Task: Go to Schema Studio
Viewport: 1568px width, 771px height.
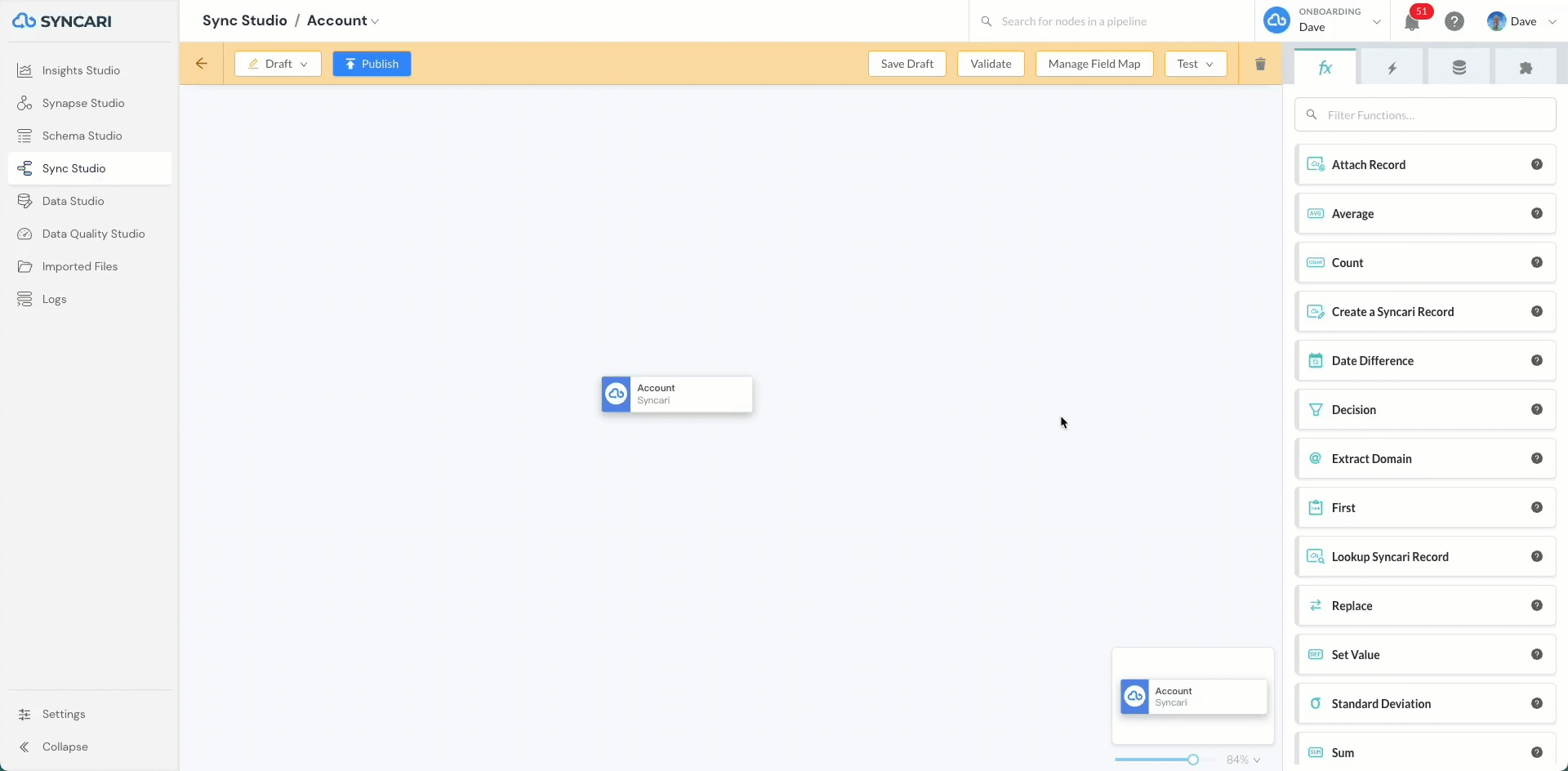Action: [90, 136]
